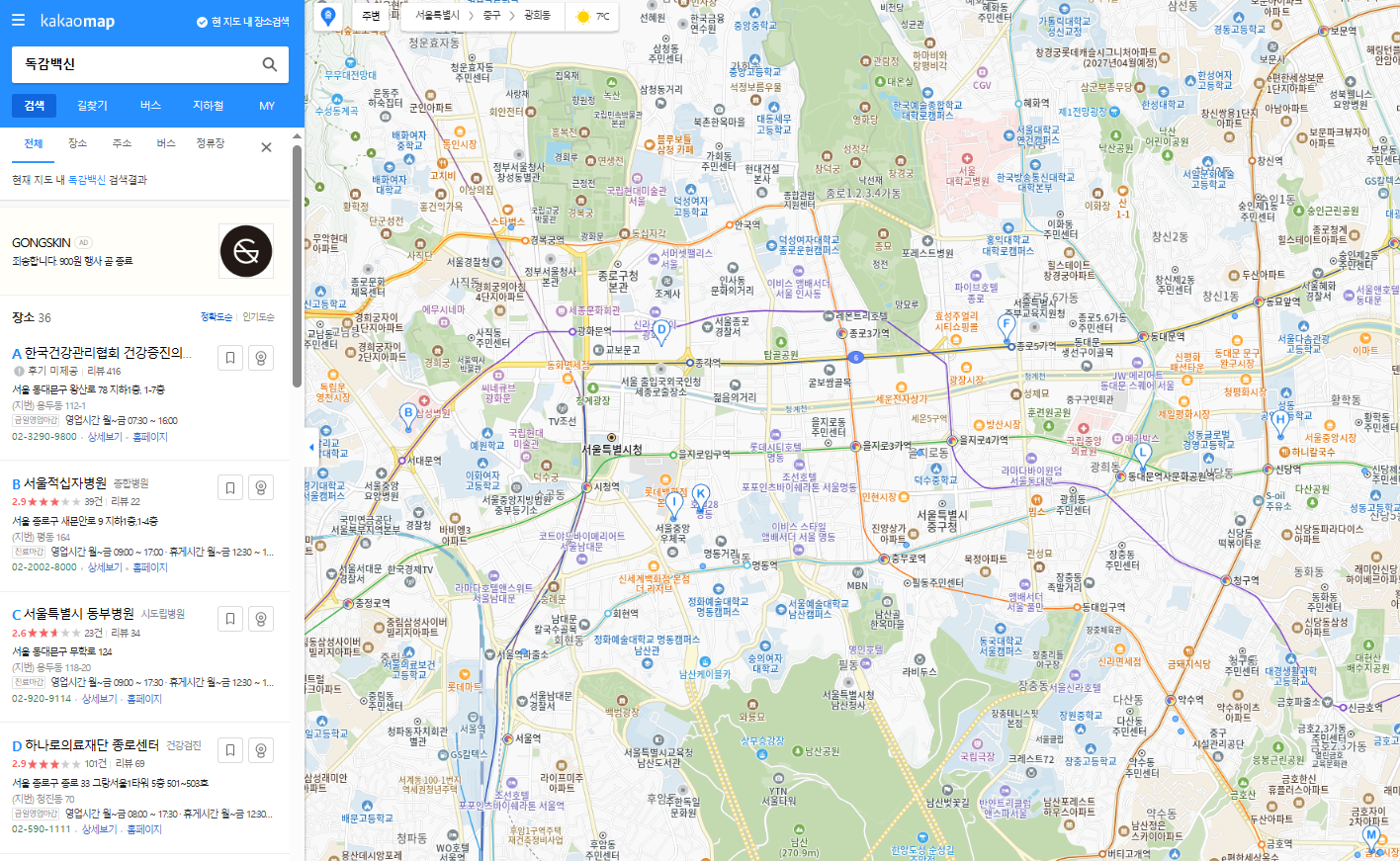Click the 탑골공원 map label
1400x861 pixels.
(780, 354)
